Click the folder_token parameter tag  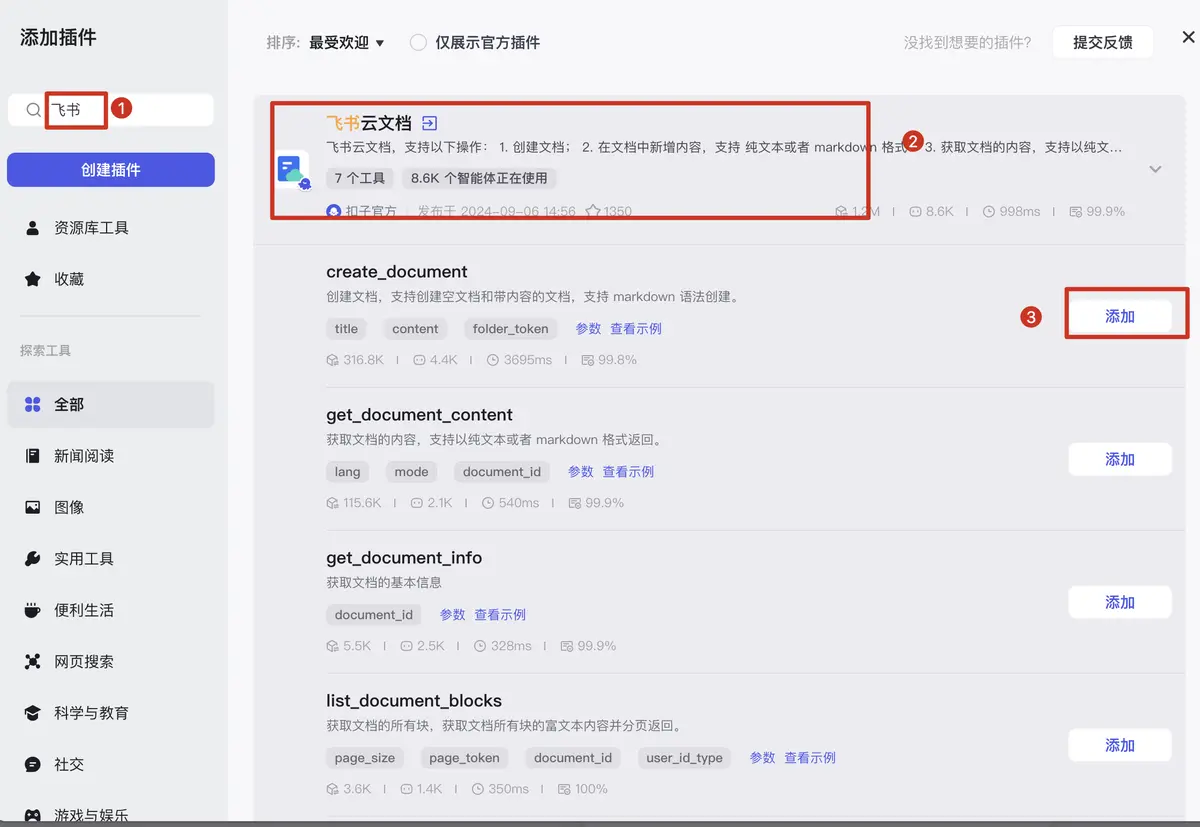tap(510, 328)
